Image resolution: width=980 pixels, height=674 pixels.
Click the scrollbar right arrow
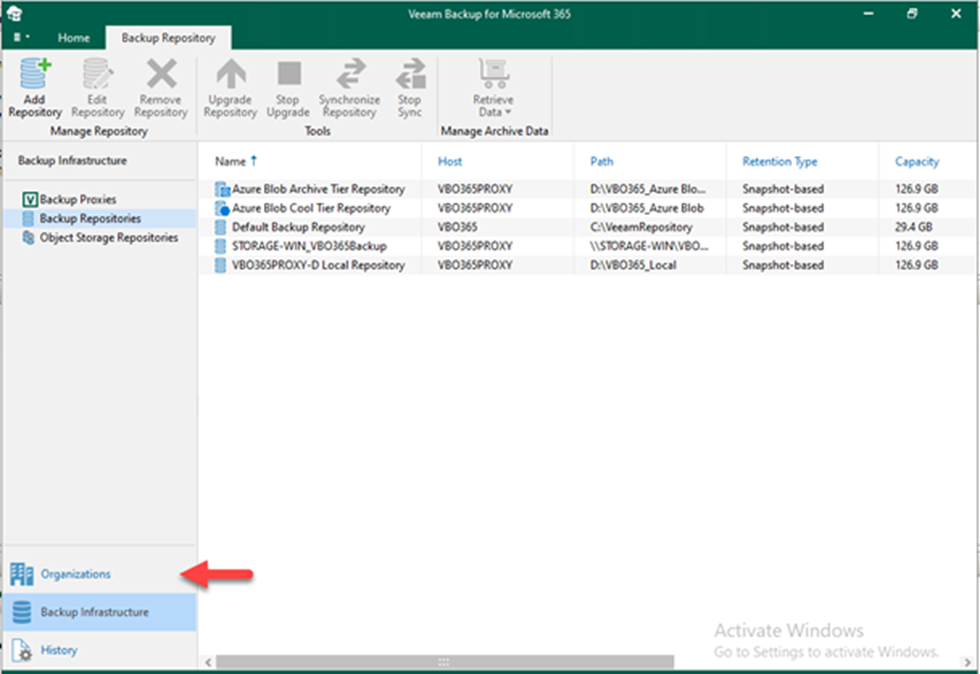tap(968, 662)
